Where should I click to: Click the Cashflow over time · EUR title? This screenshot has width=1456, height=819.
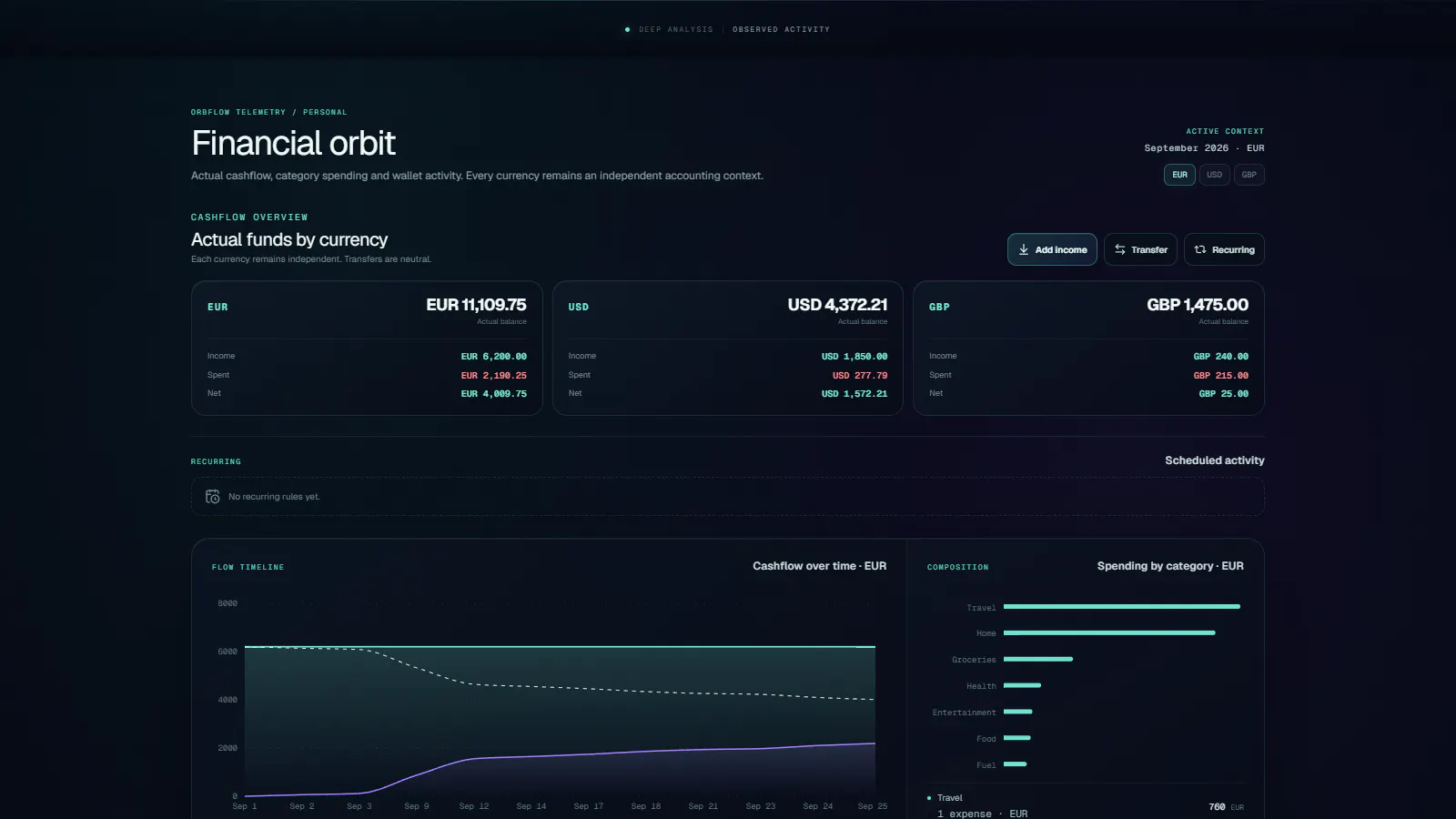coord(819,566)
